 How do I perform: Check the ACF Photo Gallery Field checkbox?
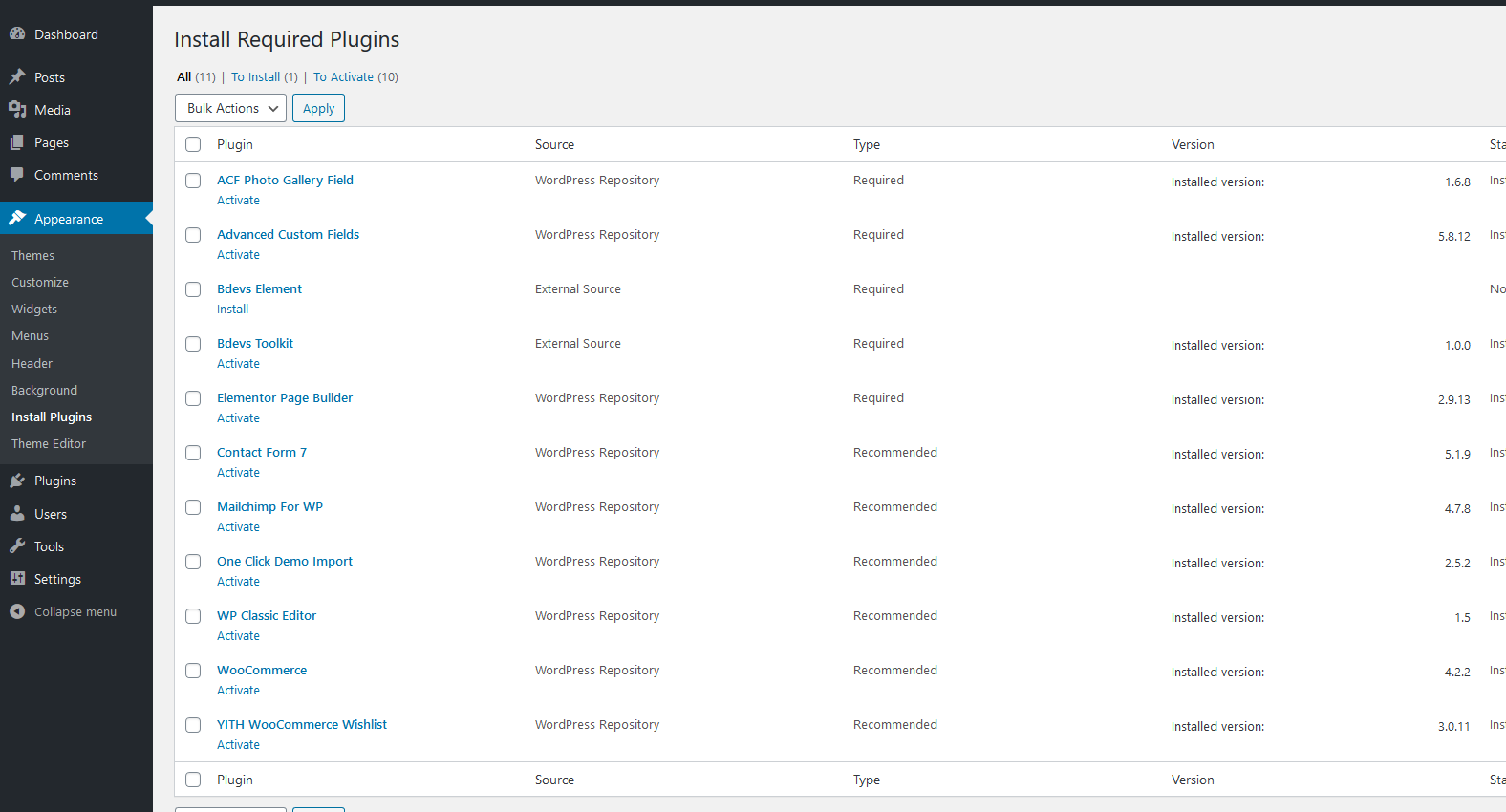tap(193, 181)
